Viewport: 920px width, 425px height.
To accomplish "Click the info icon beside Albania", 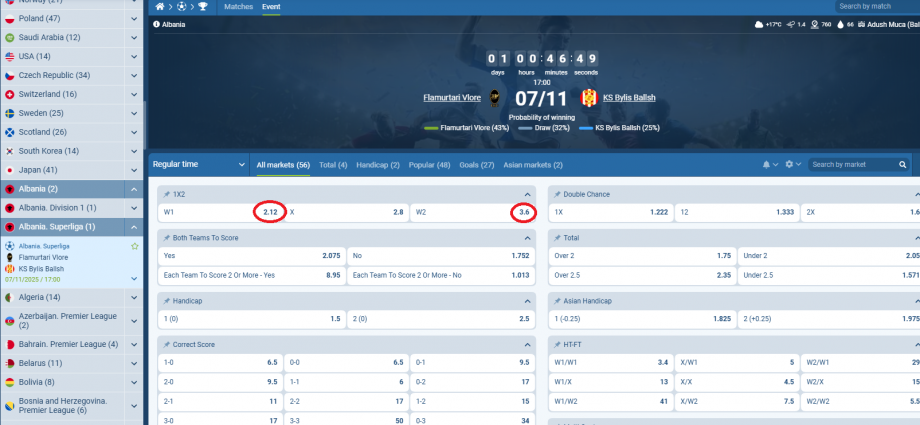I will click(156, 25).
